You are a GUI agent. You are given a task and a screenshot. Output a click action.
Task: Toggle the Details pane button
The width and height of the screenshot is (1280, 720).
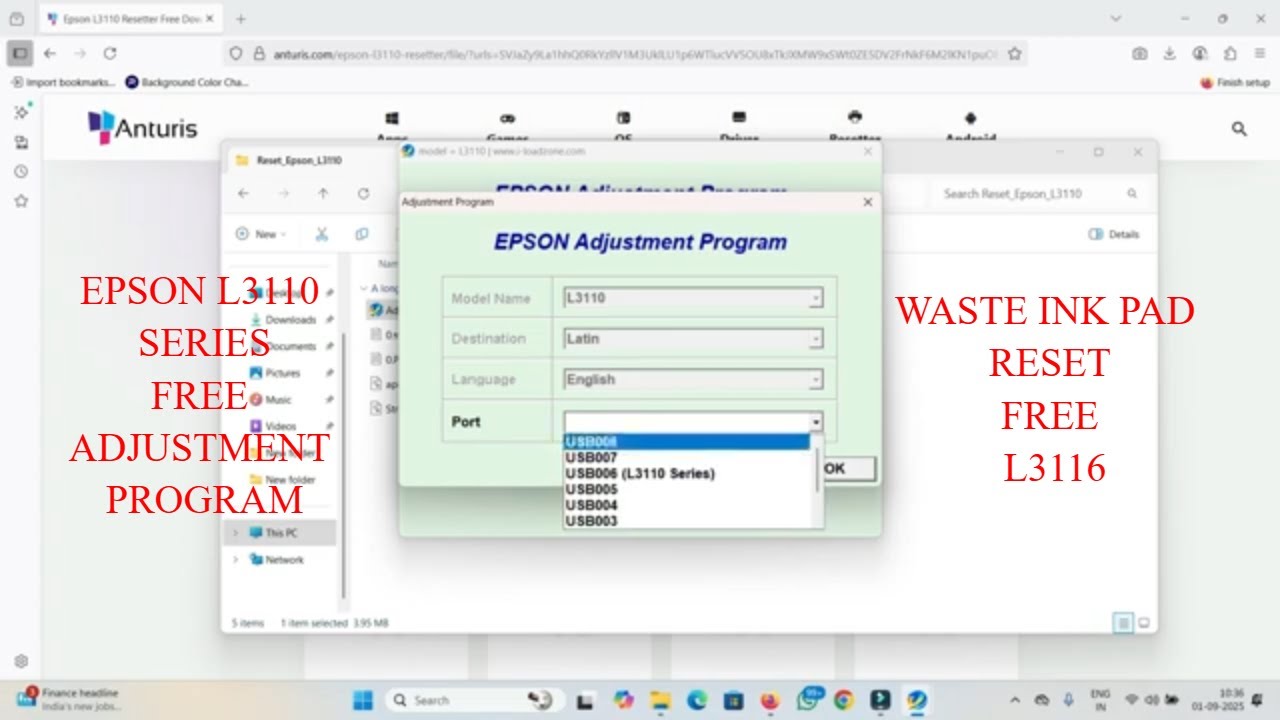pos(1113,234)
